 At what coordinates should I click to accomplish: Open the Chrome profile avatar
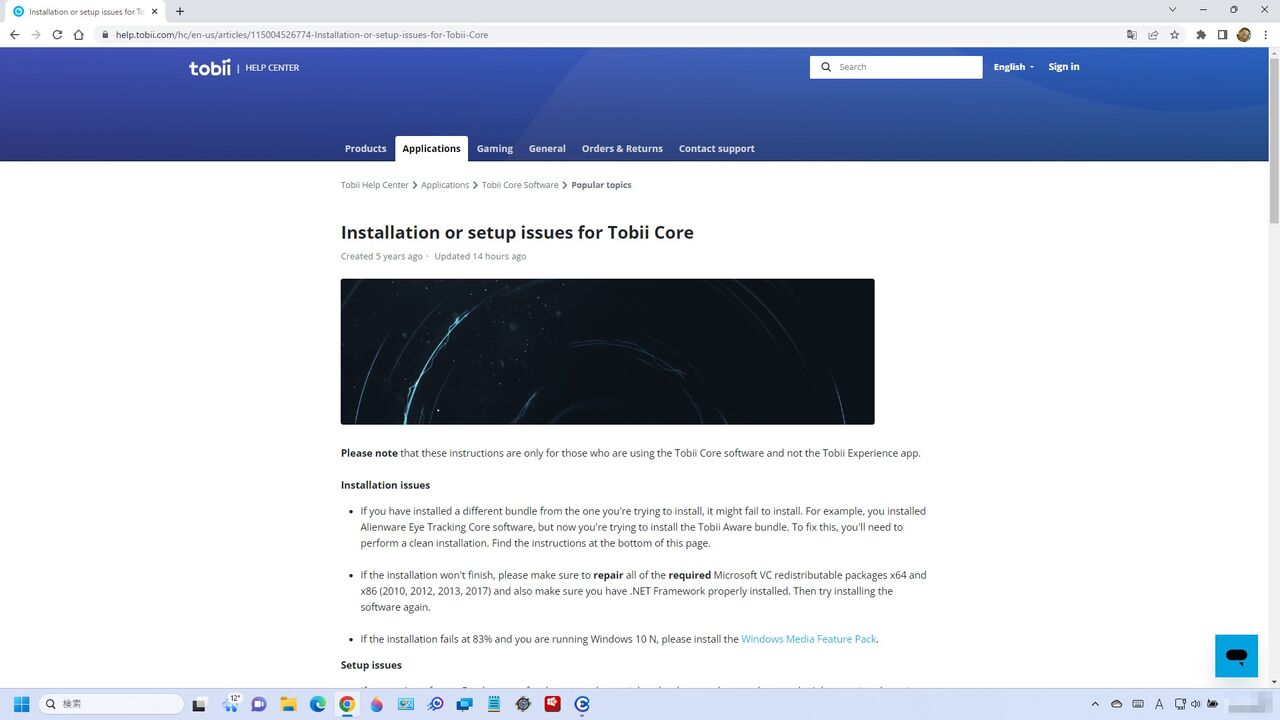(1244, 34)
